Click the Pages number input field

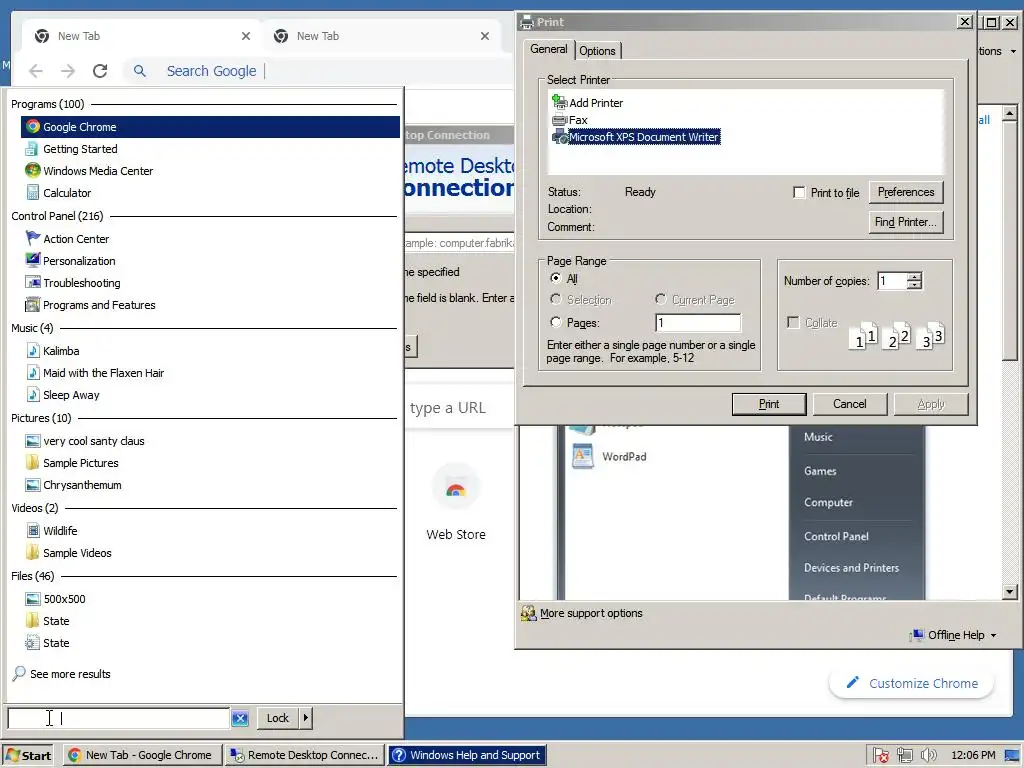698,323
